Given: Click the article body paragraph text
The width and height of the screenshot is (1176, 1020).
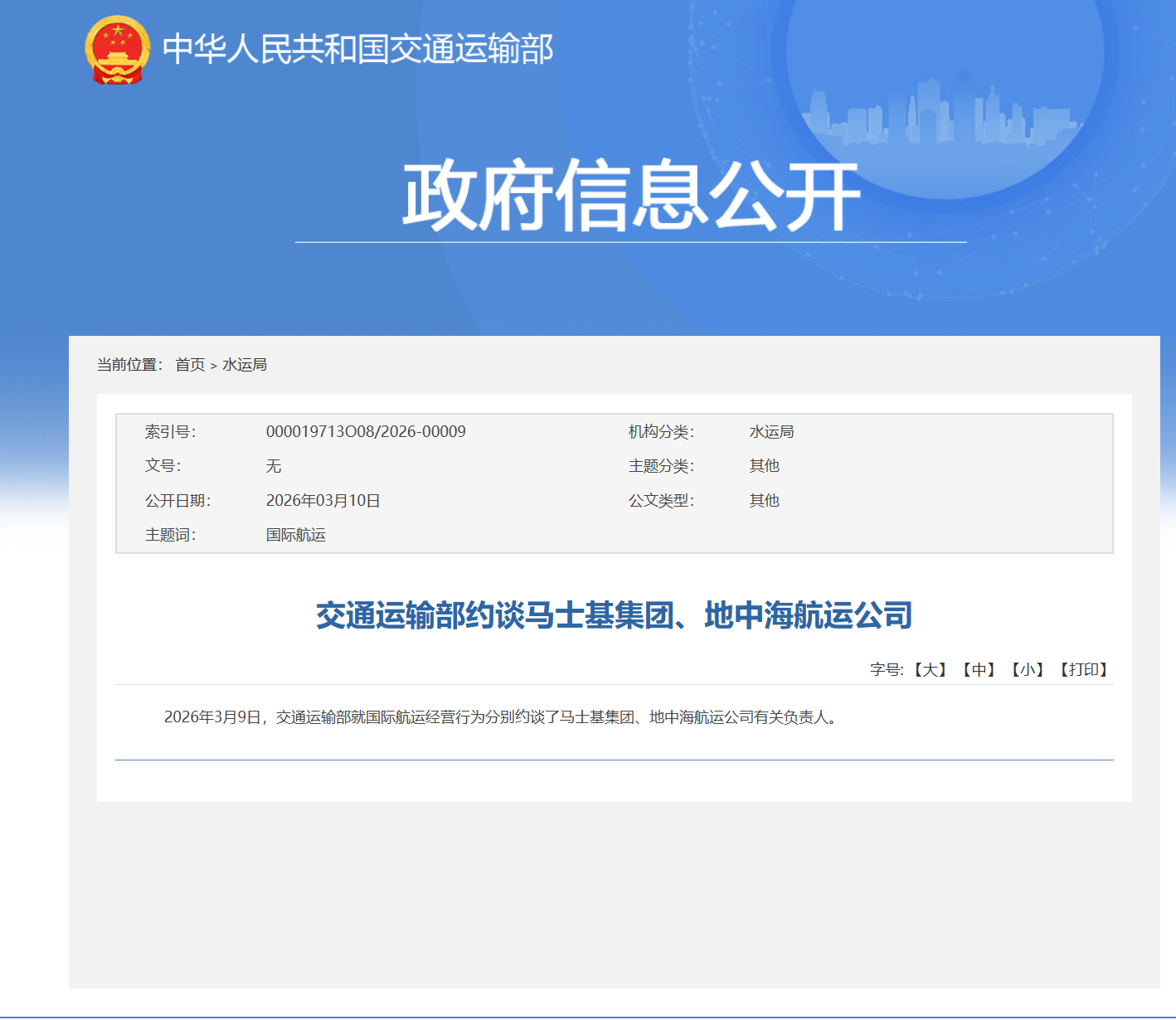Looking at the screenshot, I should pos(502,717).
